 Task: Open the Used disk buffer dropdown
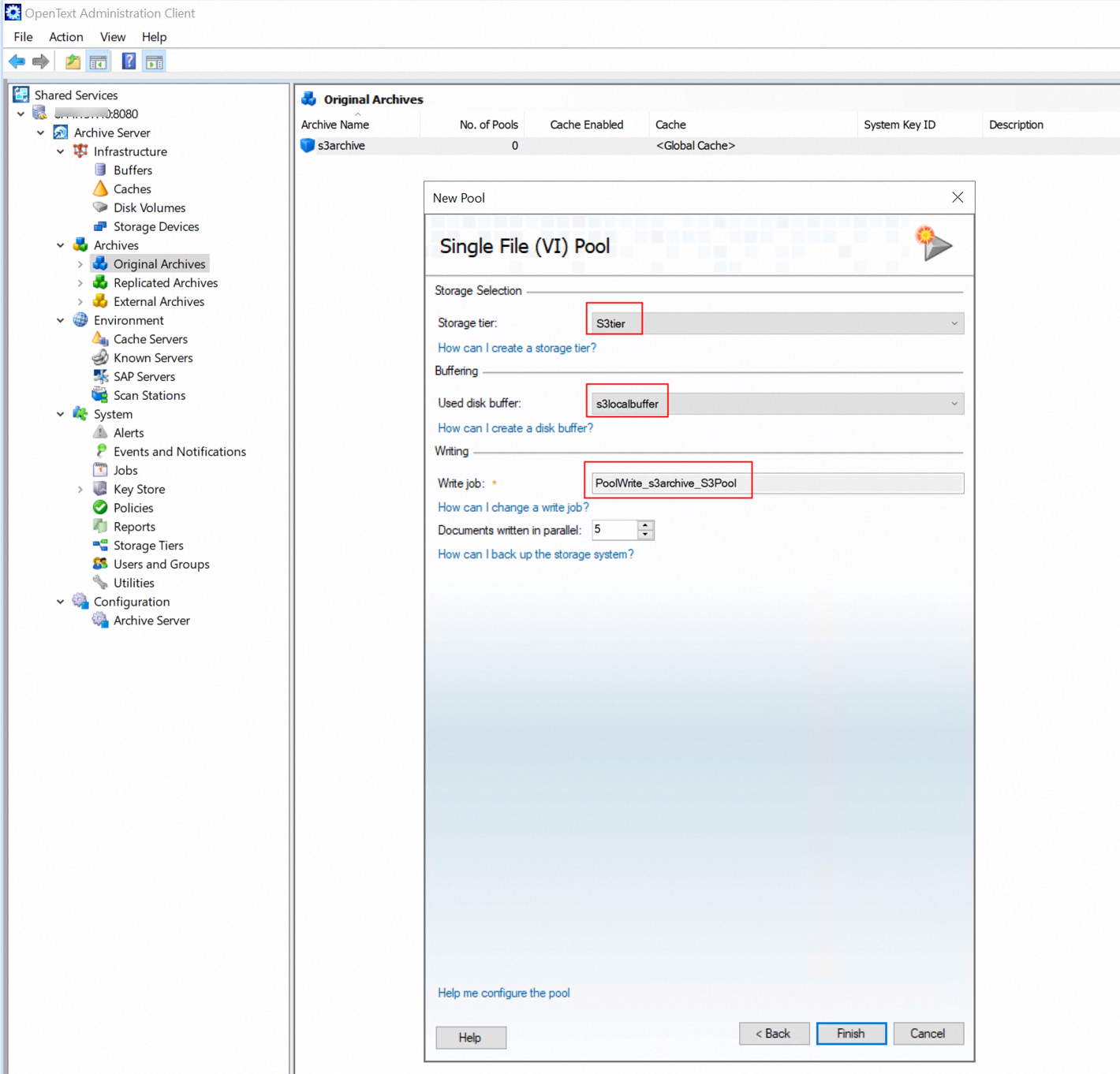778,404
